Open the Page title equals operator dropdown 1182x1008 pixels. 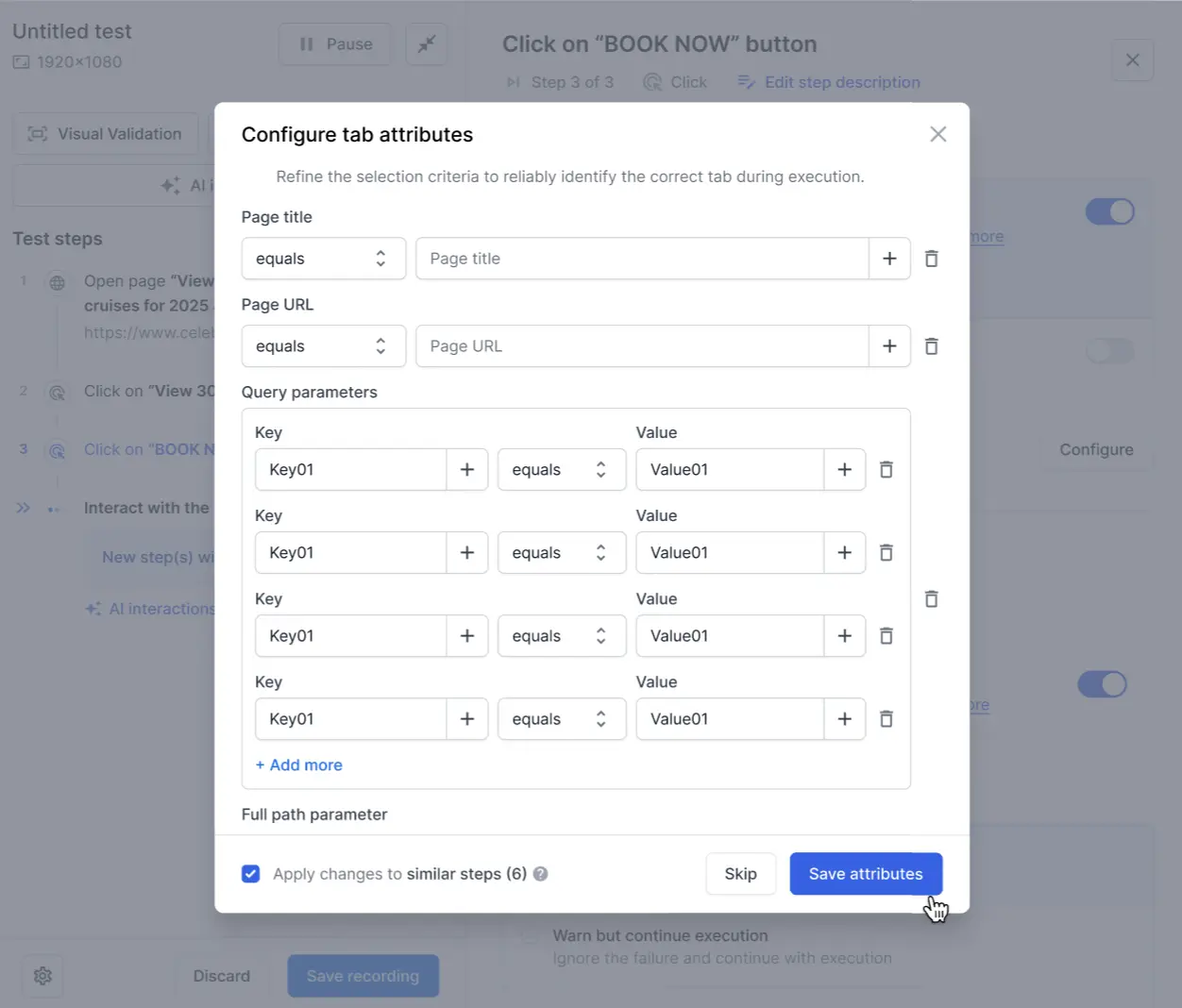(x=324, y=259)
